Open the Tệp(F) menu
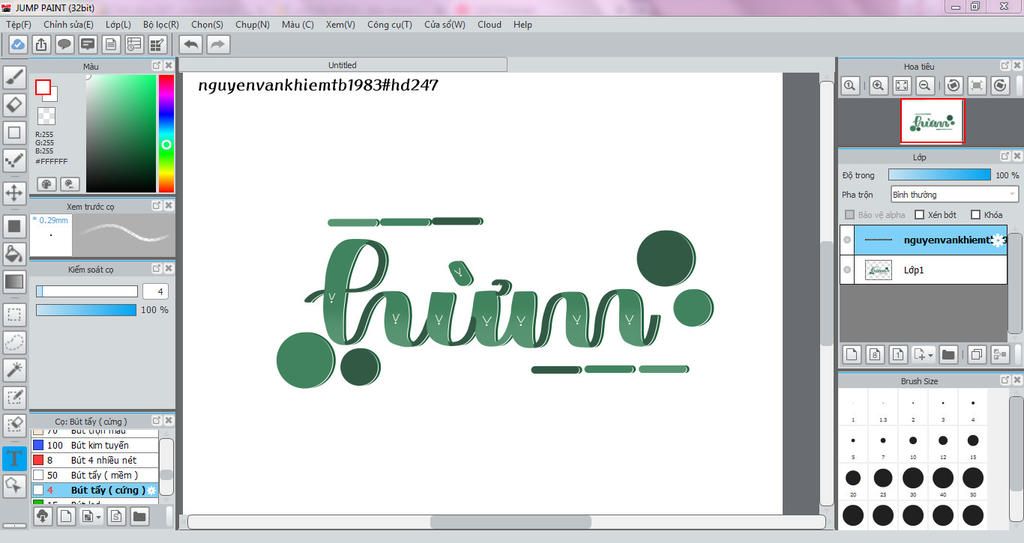Viewport: 1024px width, 543px height. pos(18,24)
